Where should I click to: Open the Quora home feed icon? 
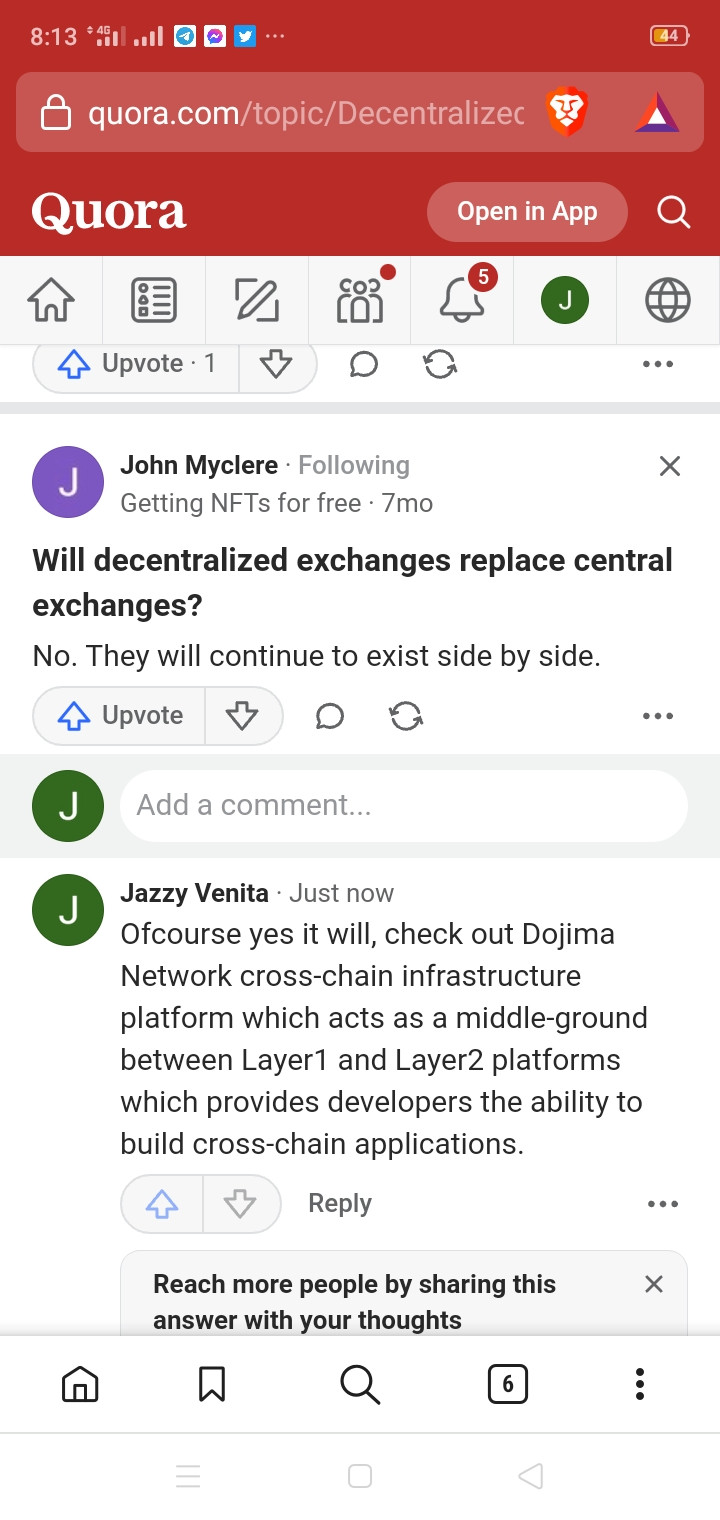pos(51,300)
